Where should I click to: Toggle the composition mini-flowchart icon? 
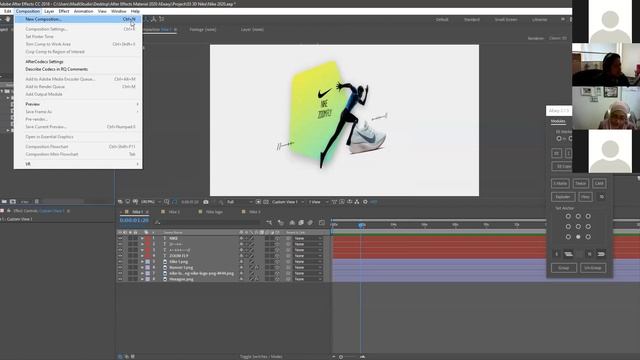click(x=269, y=222)
